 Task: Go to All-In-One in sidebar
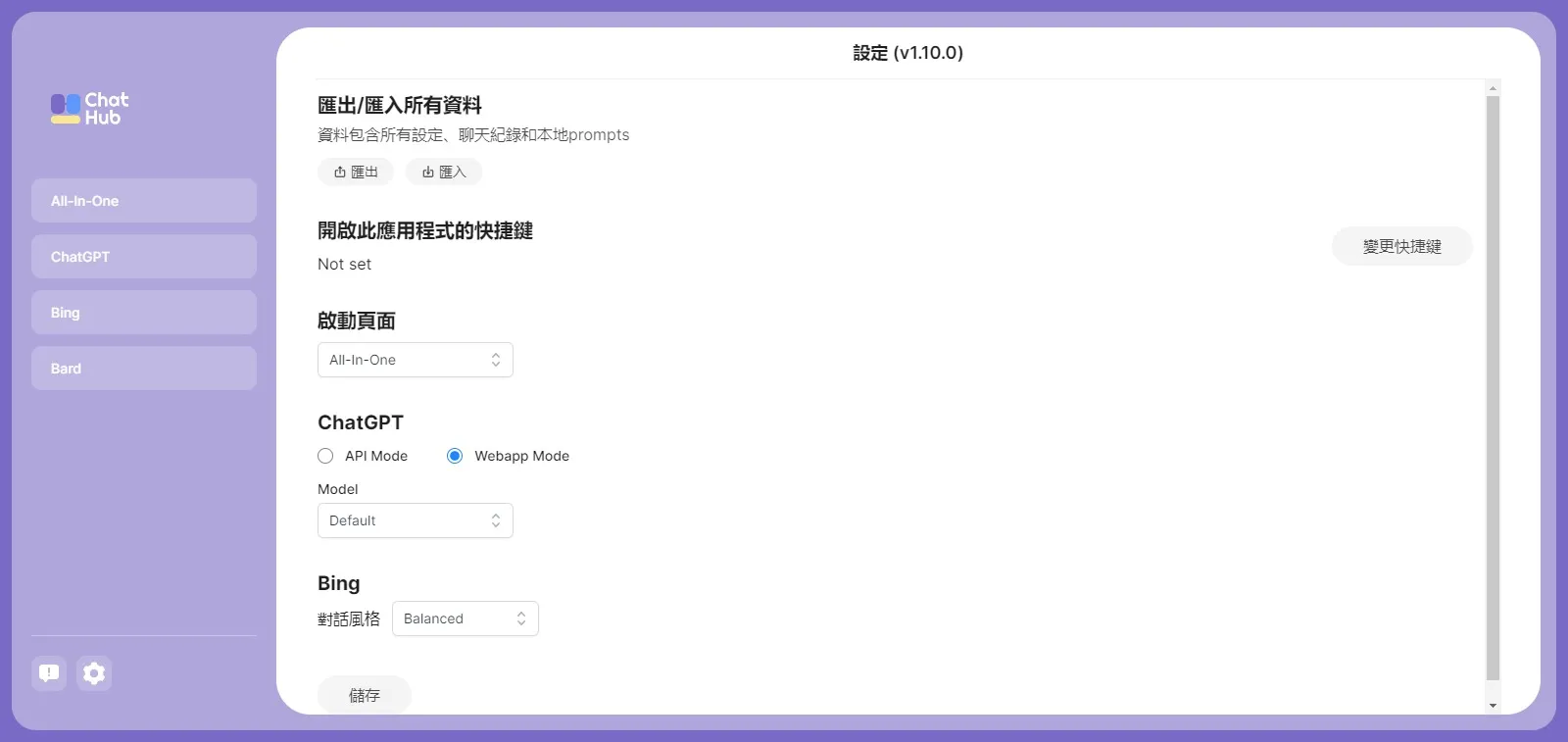click(x=144, y=201)
